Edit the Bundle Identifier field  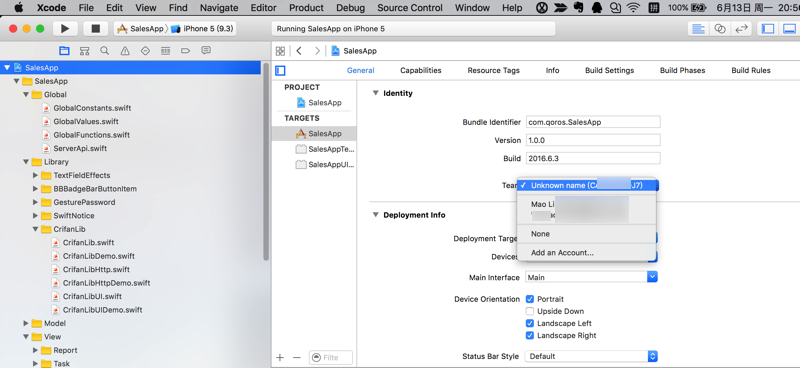[x=593, y=122]
